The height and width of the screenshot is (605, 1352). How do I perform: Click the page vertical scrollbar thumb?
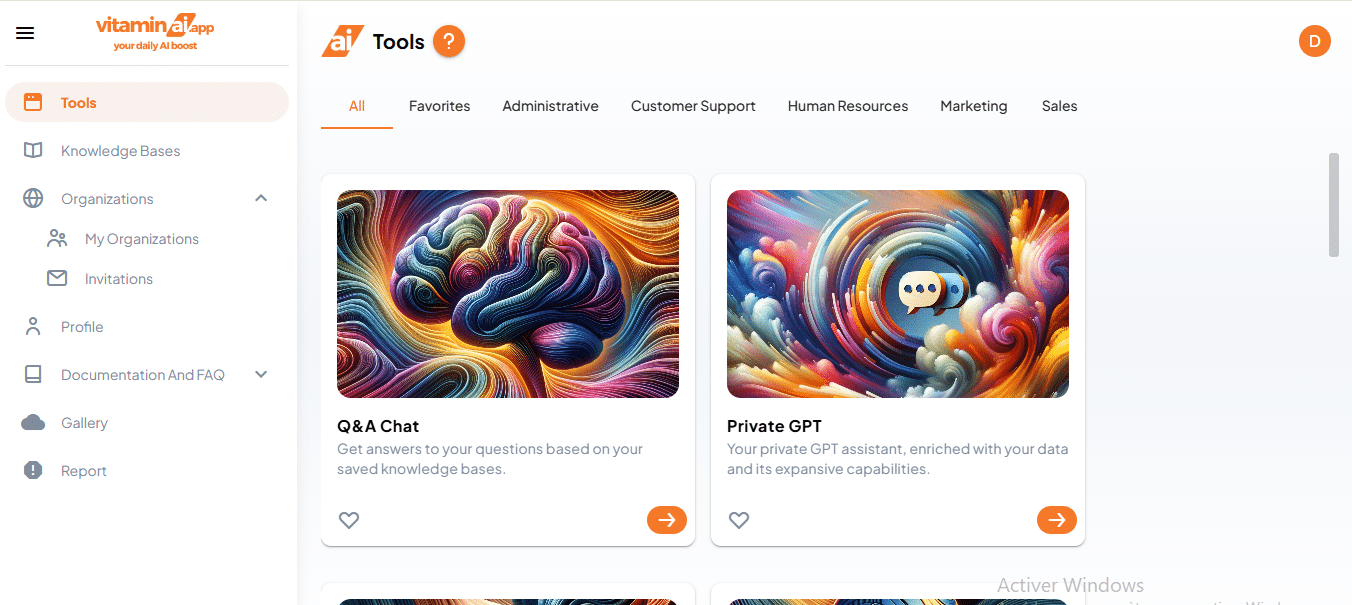(x=1333, y=205)
